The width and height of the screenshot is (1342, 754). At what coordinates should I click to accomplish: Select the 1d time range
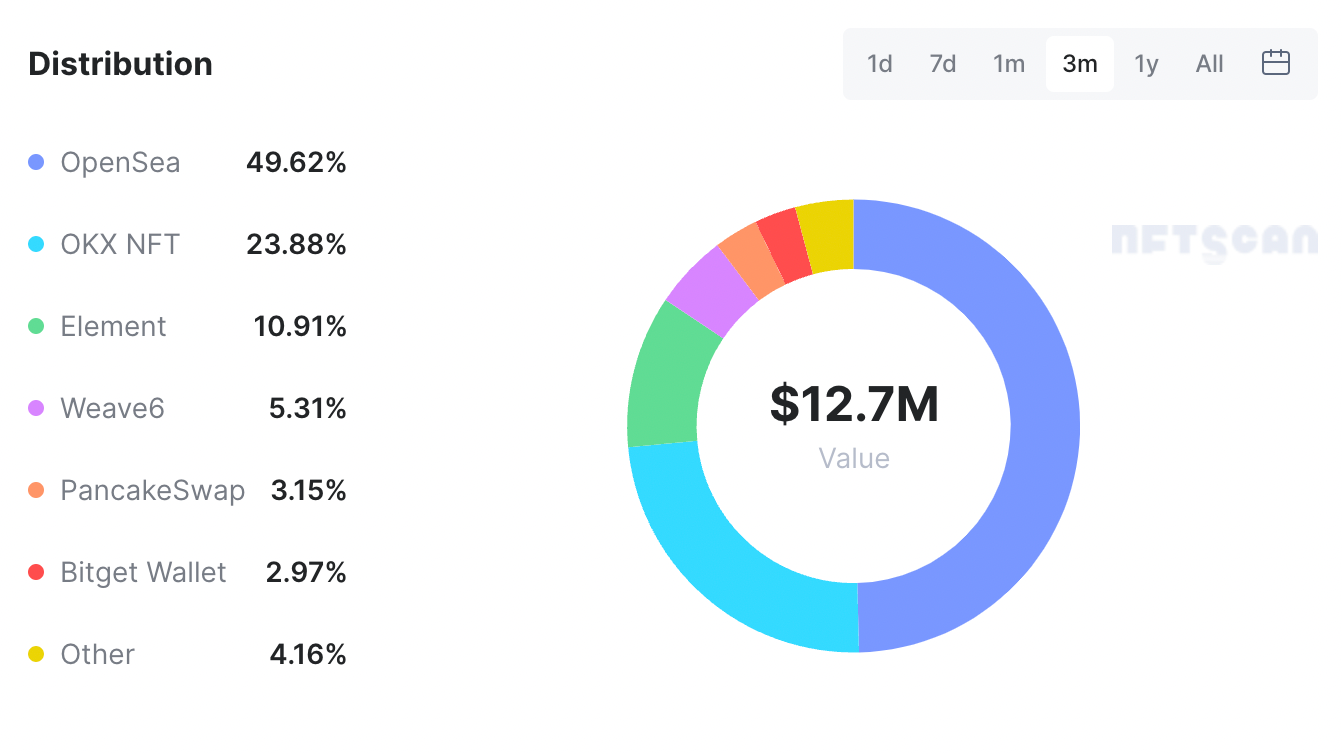point(879,64)
